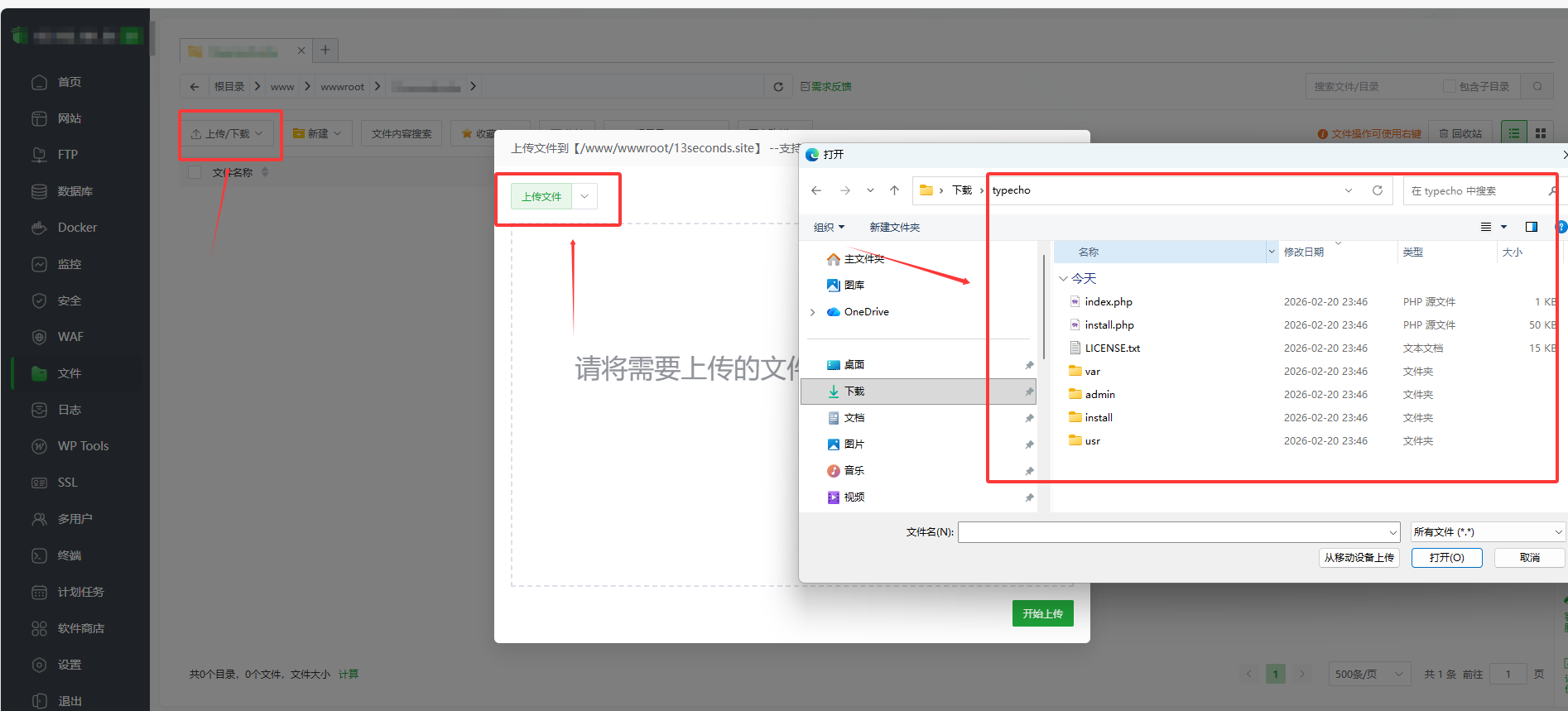Expand the OneDrive tree node
Image resolution: width=1568 pixels, height=711 pixels.
click(x=813, y=312)
